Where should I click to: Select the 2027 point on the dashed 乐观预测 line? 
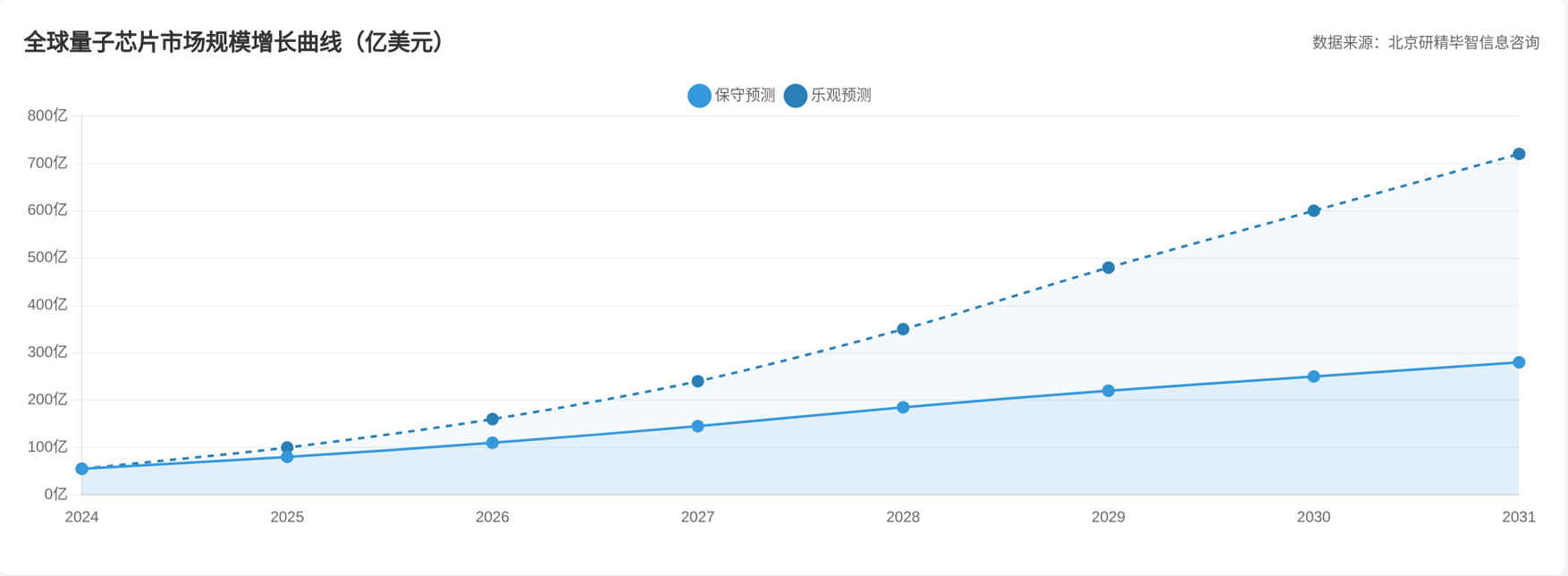click(697, 381)
